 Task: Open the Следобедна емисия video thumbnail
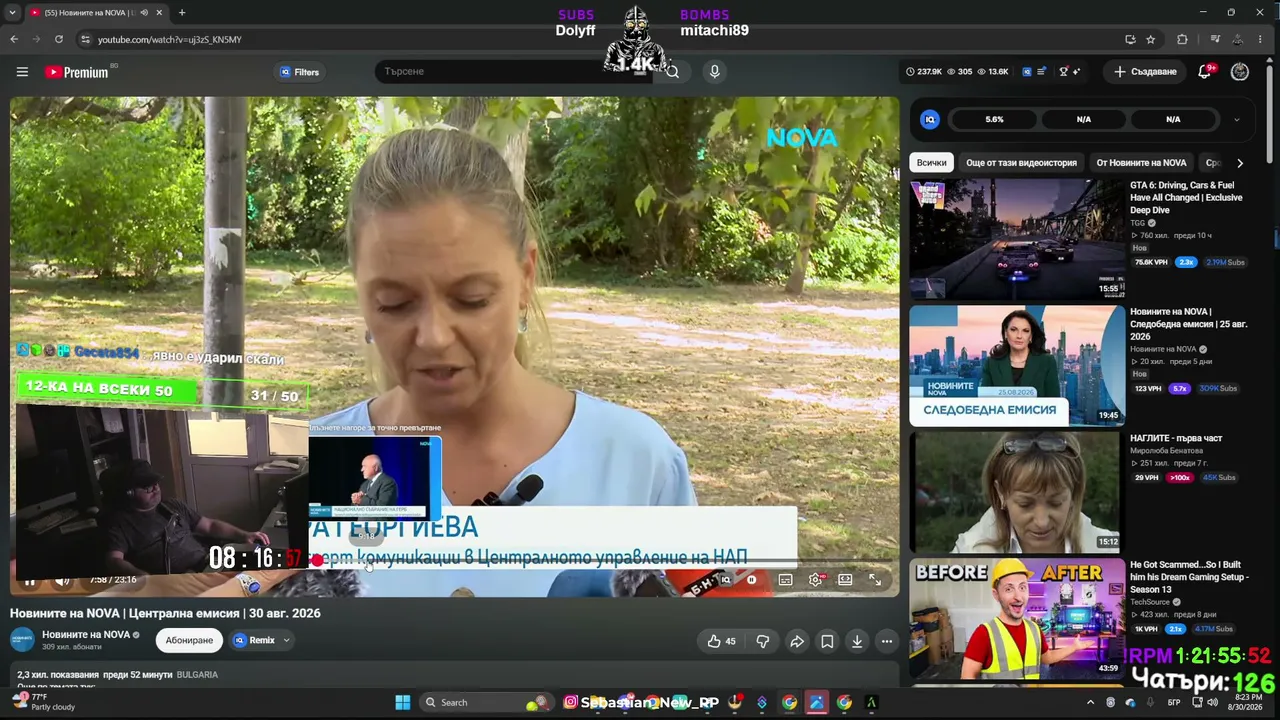coord(1017,366)
